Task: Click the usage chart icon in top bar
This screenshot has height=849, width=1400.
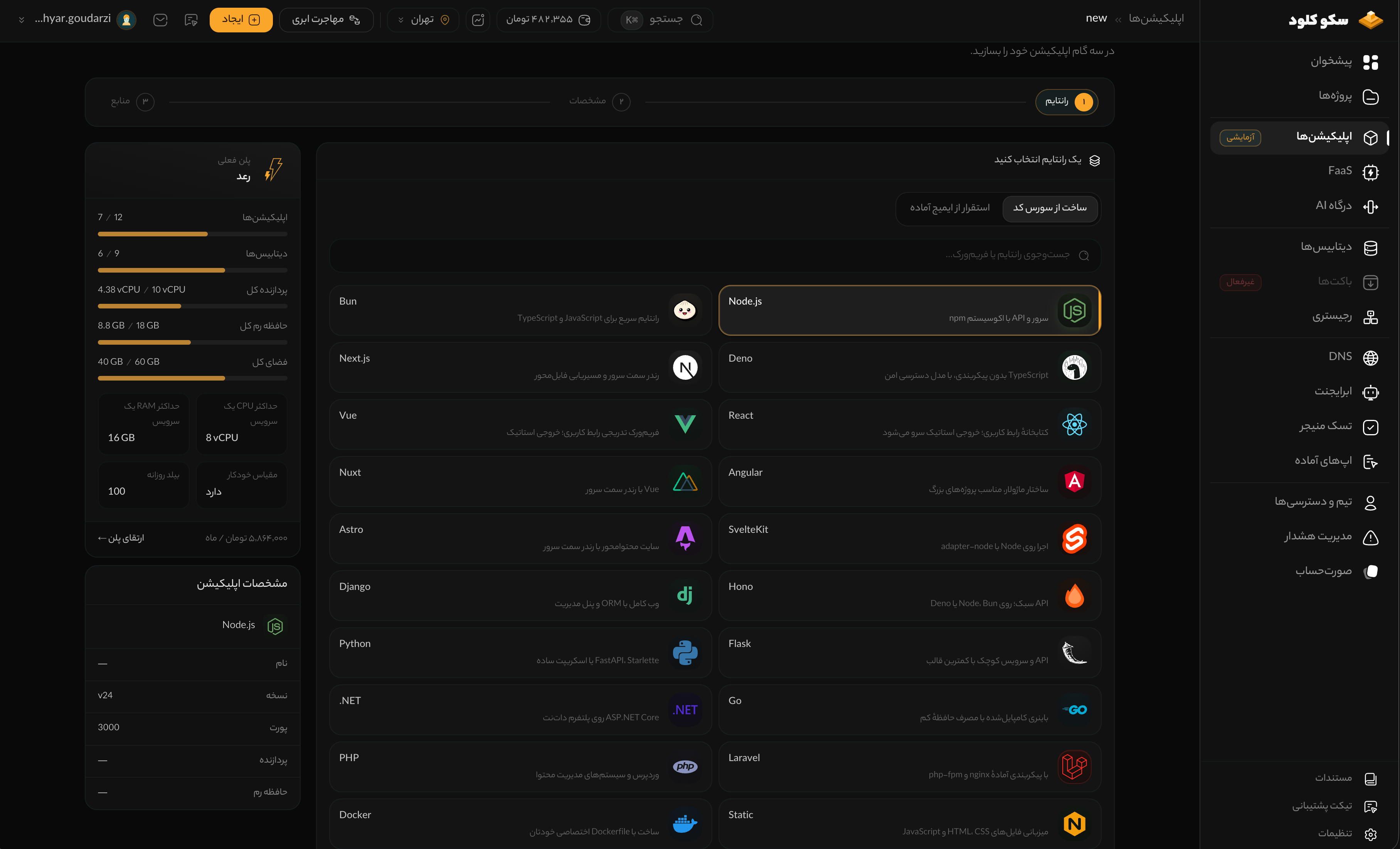Action: click(x=478, y=20)
